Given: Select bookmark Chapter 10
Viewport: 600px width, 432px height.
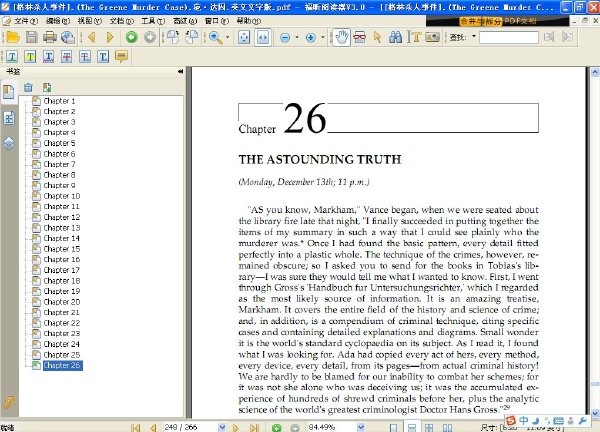Looking at the screenshot, I should [62, 196].
